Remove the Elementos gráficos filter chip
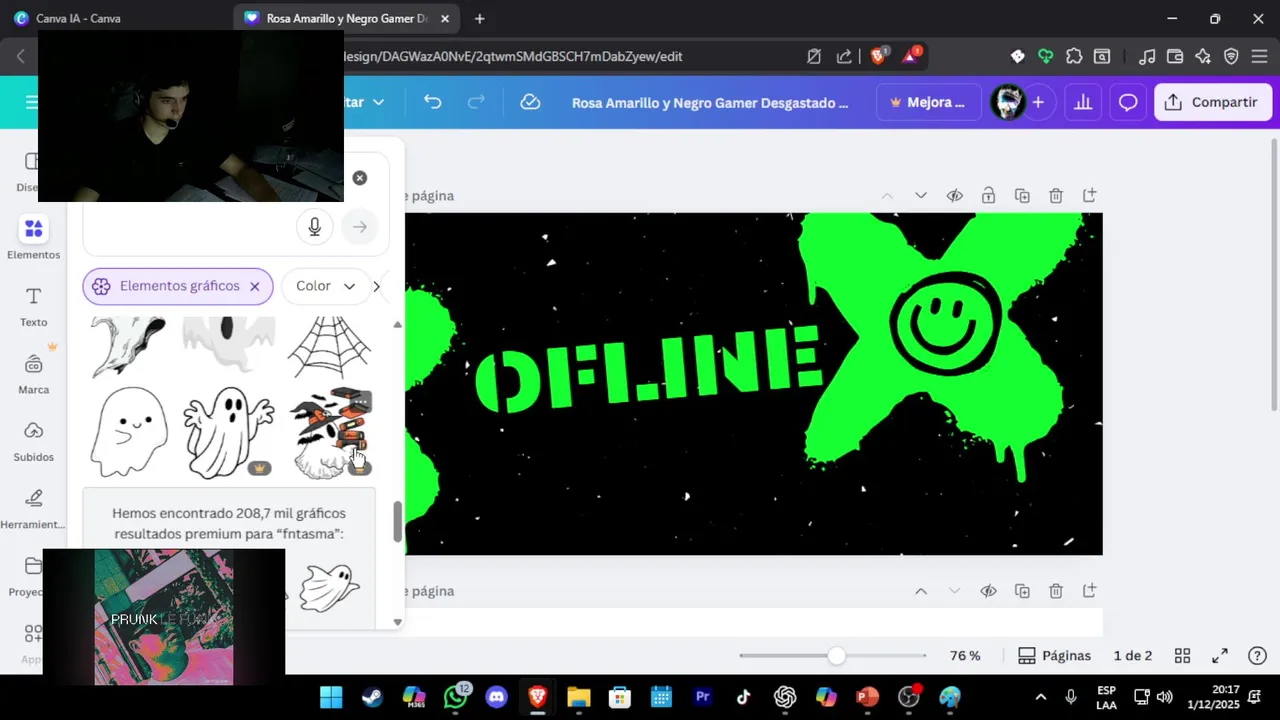 coord(254,286)
